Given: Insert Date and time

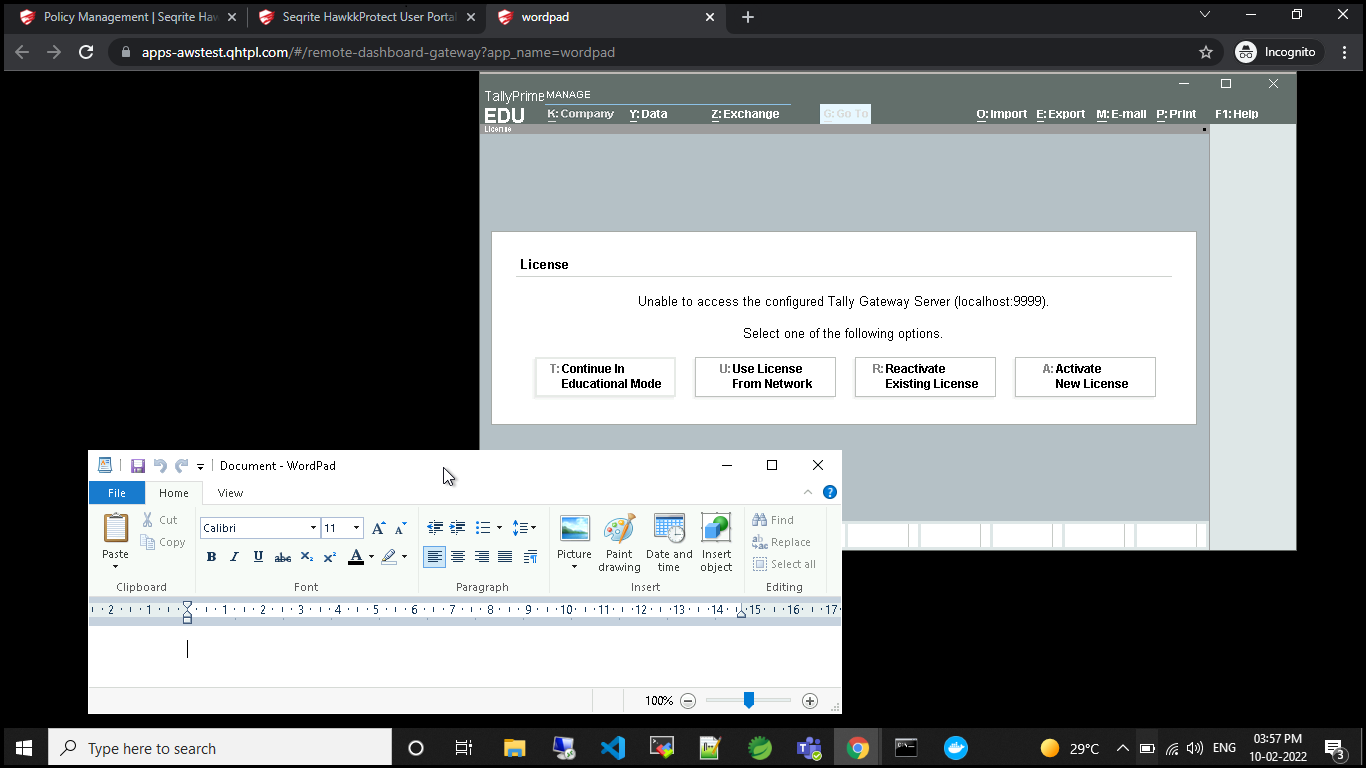Looking at the screenshot, I should pos(669,542).
